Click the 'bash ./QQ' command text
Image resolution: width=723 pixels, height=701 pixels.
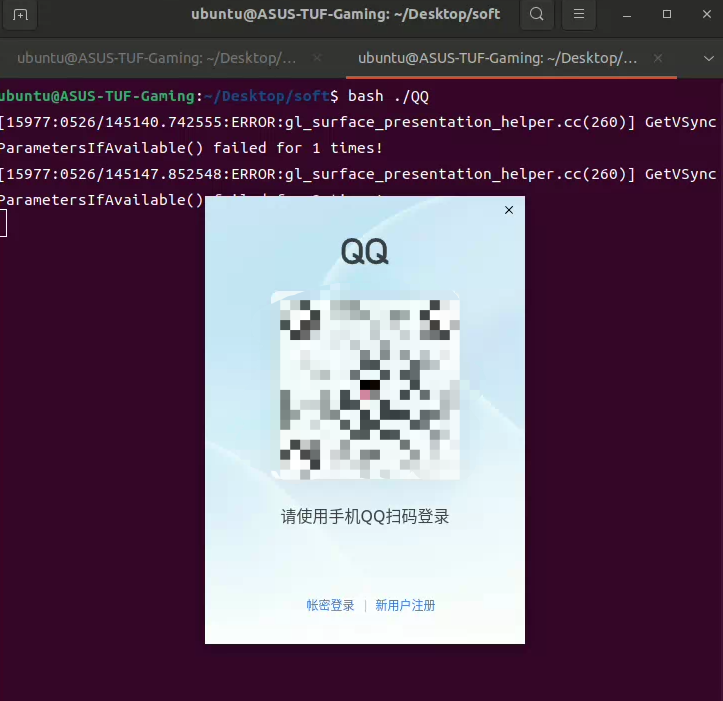[x=388, y=96]
